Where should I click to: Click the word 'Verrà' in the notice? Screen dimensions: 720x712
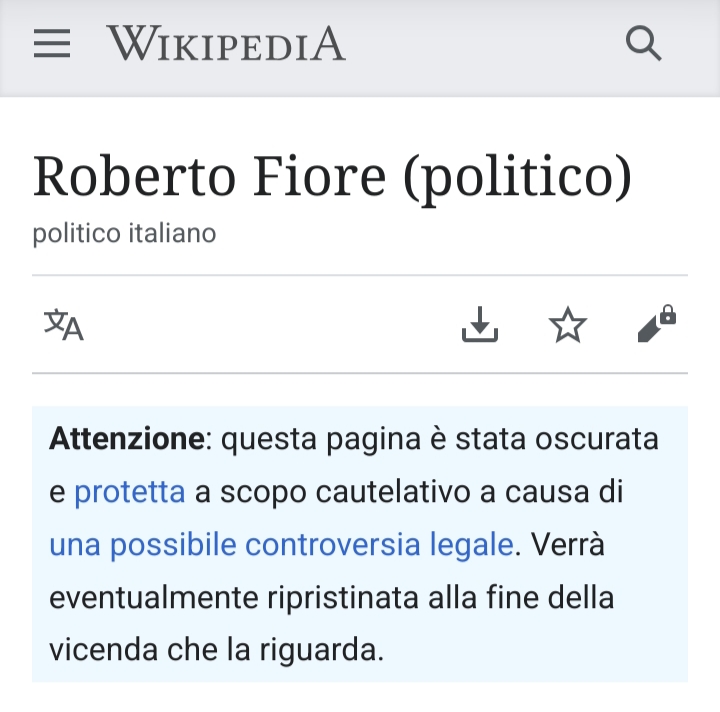pos(568,544)
